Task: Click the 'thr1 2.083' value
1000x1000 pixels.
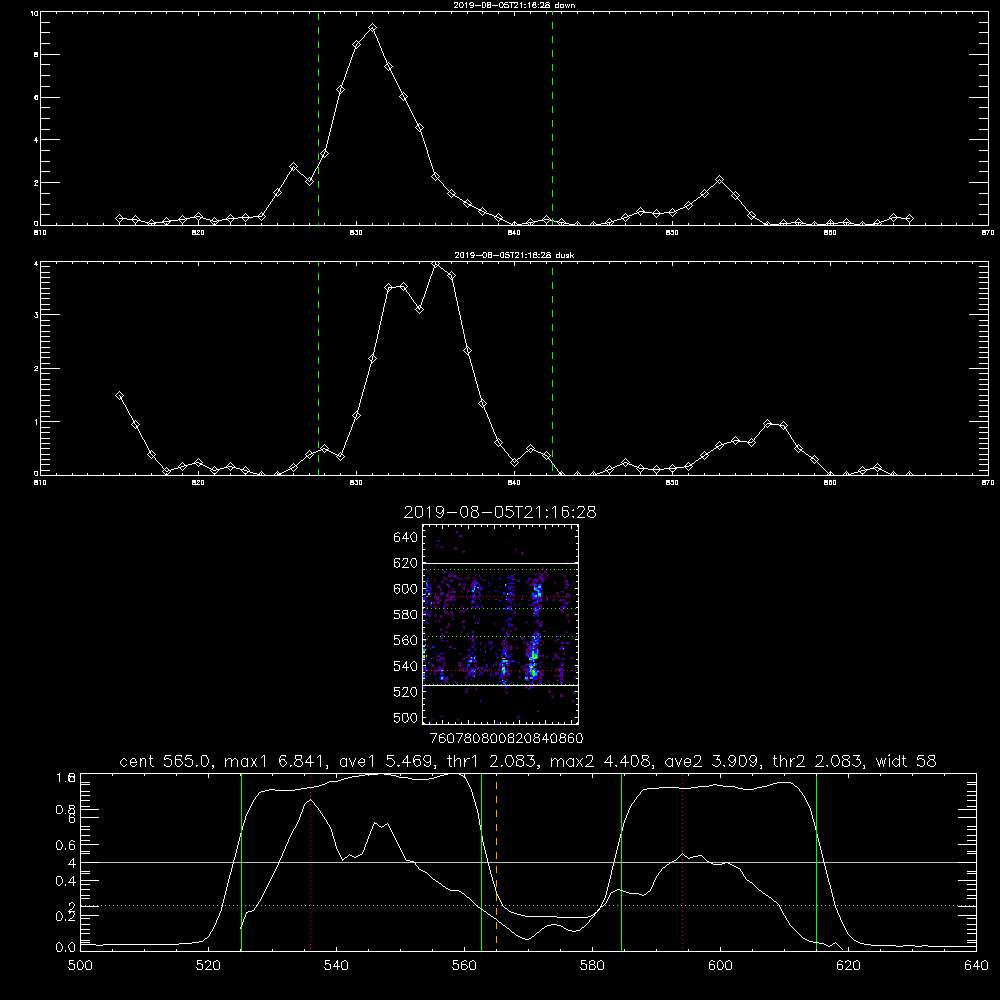Action: coord(492,761)
